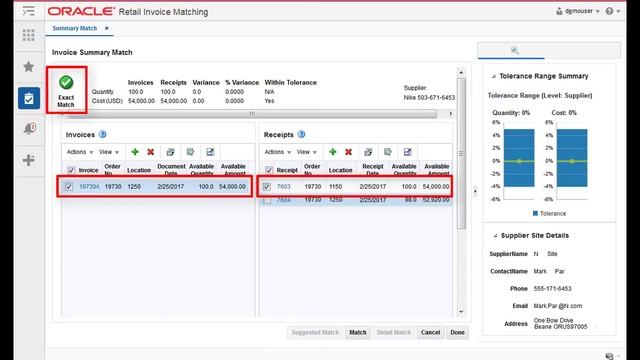Collapse the Tolerance Range Summary section
The height and width of the screenshot is (360, 640).
493,76
